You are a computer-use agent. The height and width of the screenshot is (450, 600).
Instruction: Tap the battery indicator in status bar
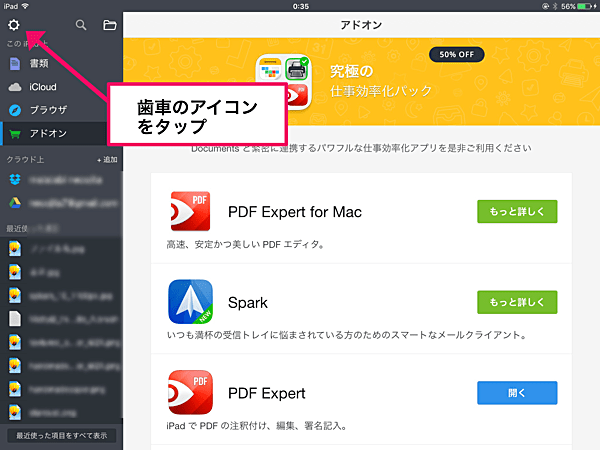[x=586, y=6]
